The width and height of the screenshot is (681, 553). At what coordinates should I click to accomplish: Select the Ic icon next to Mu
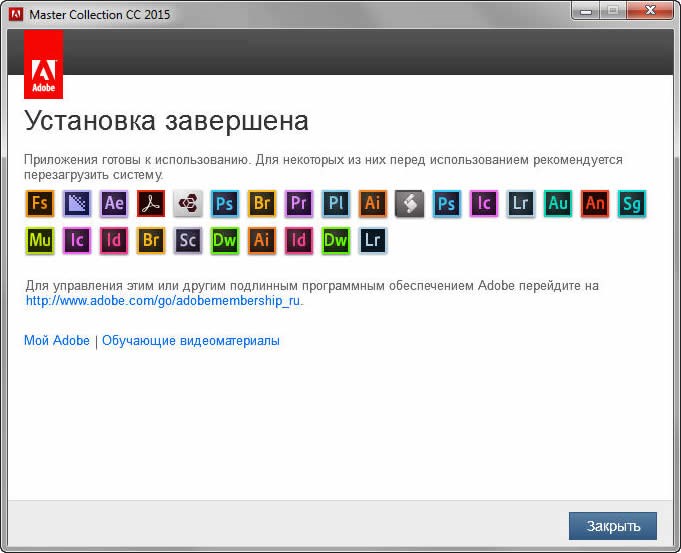(x=77, y=240)
